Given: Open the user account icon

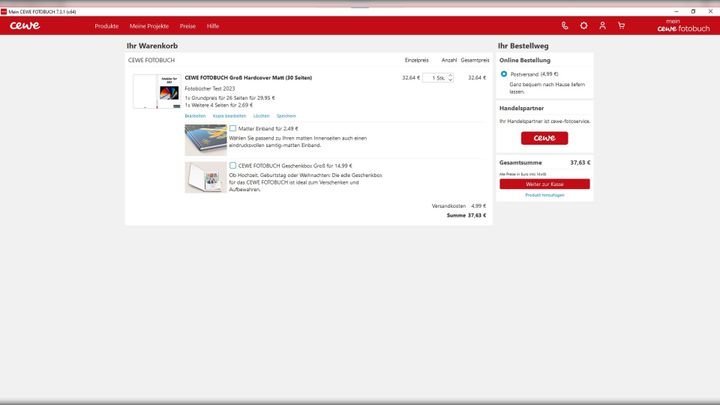Looking at the screenshot, I should pyautogui.click(x=602, y=26).
